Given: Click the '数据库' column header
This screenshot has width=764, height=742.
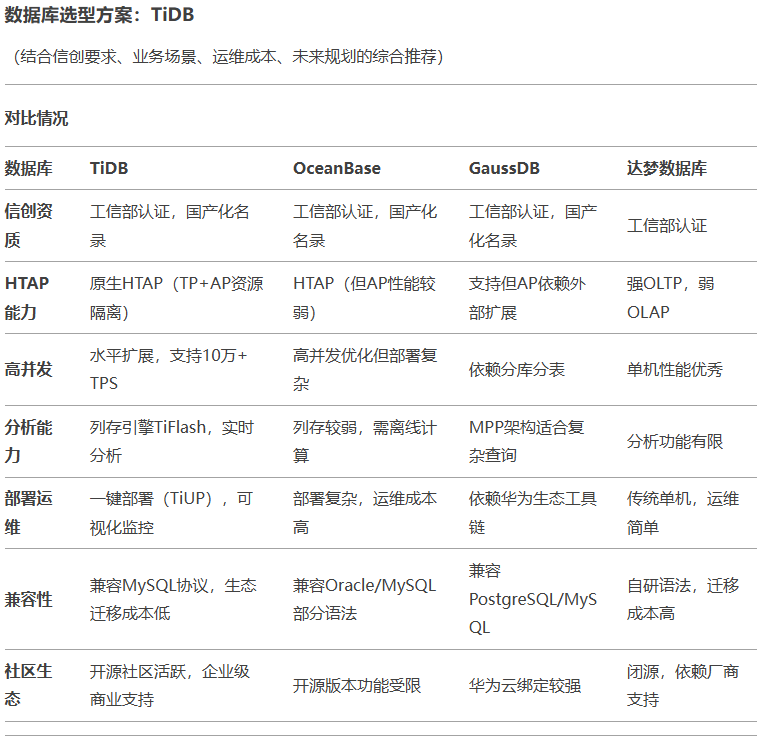Looking at the screenshot, I should [29, 168].
